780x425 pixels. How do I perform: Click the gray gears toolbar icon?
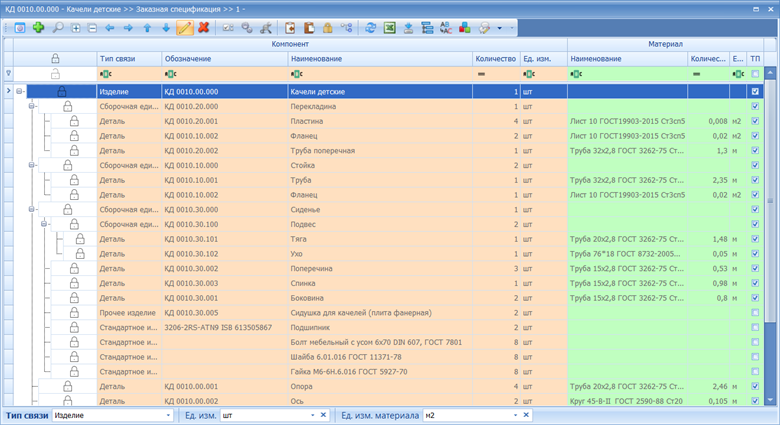(247, 28)
